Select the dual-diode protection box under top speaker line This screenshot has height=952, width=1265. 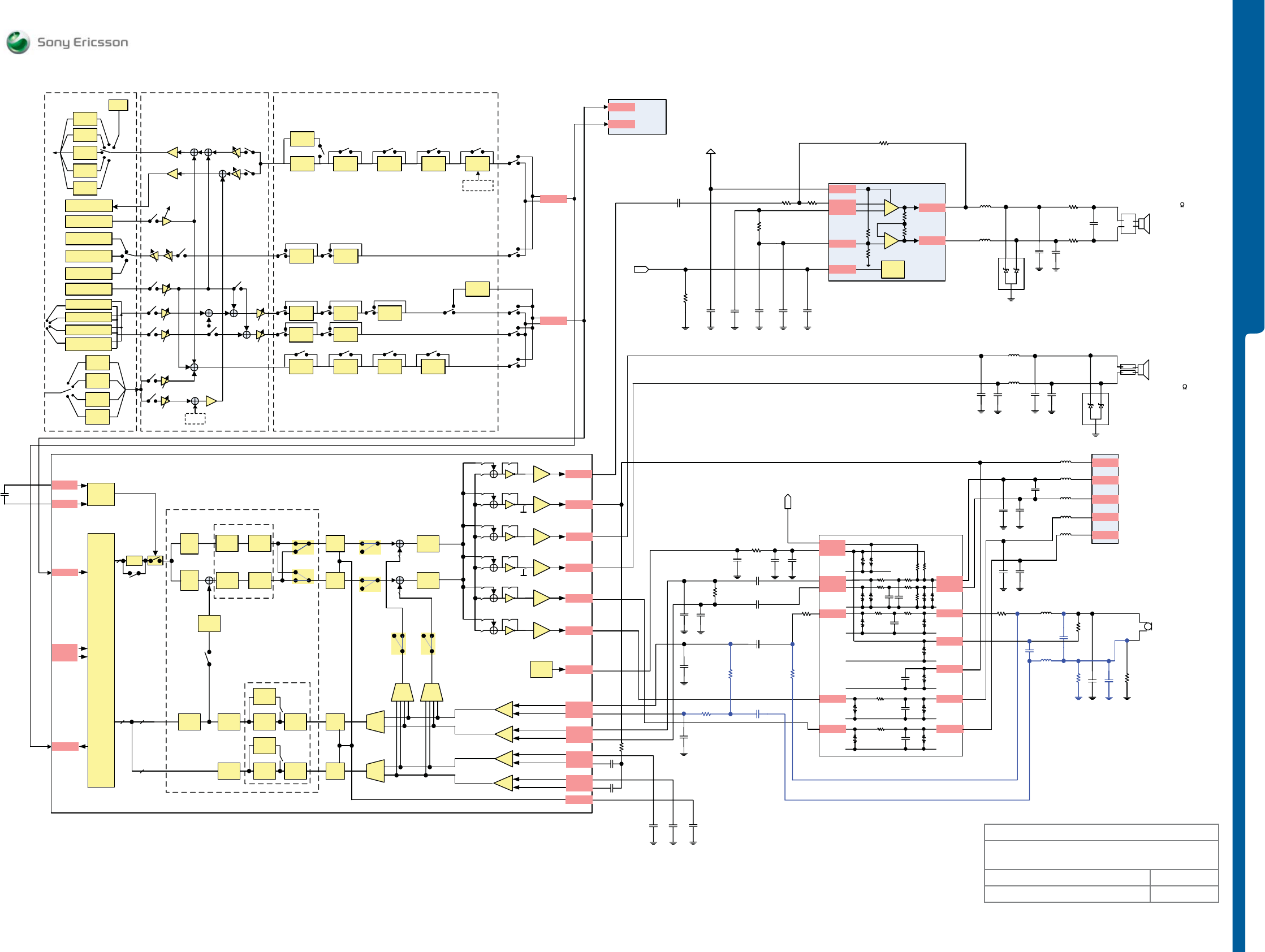[1011, 273]
